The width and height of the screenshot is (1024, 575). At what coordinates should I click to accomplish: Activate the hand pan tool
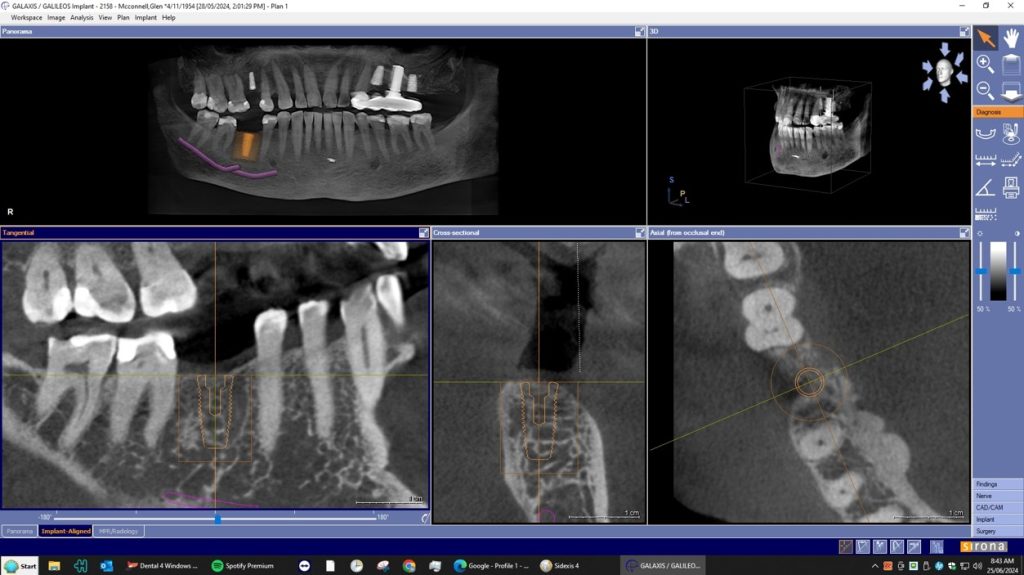1011,38
